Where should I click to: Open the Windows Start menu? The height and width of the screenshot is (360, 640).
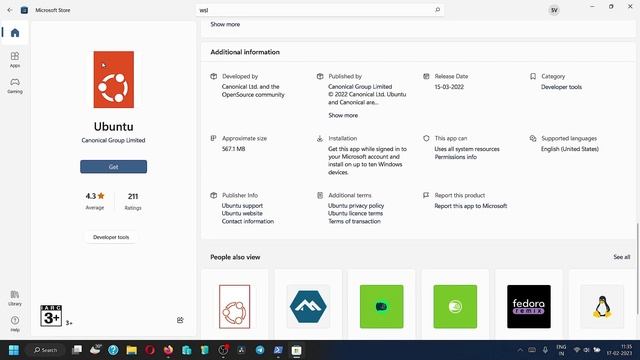(14, 350)
